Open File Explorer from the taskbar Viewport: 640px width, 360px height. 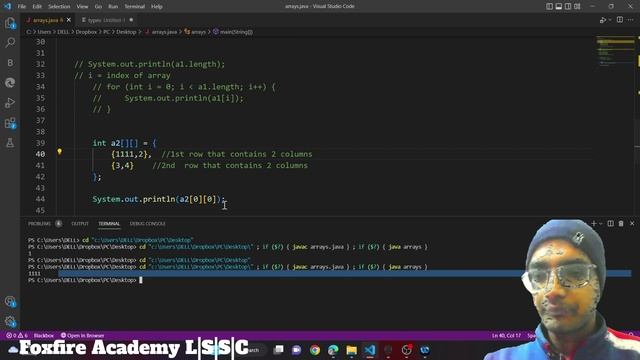point(351,350)
